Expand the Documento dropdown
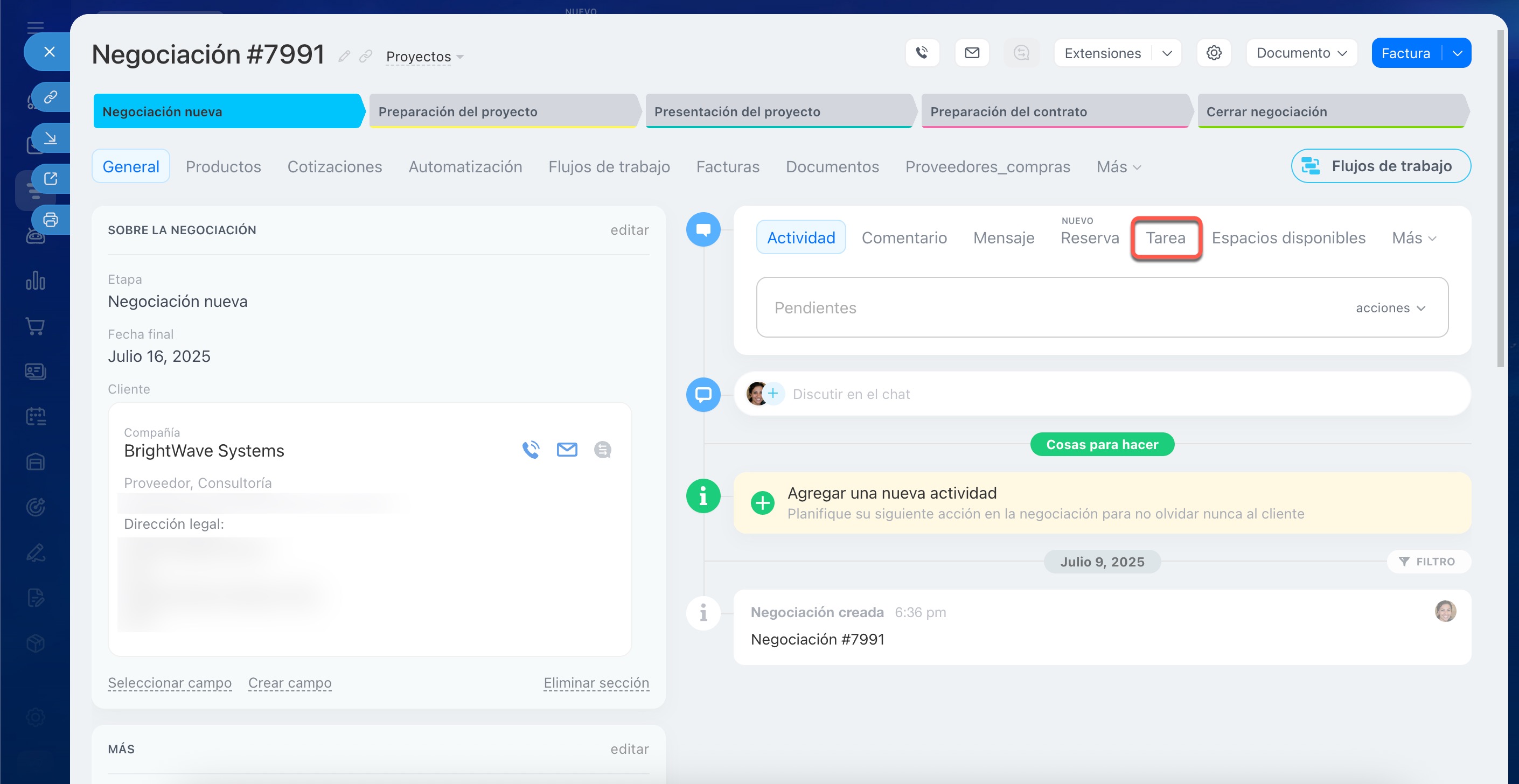The width and height of the screenshot is (1519, 784). (x=1301, y=53)
